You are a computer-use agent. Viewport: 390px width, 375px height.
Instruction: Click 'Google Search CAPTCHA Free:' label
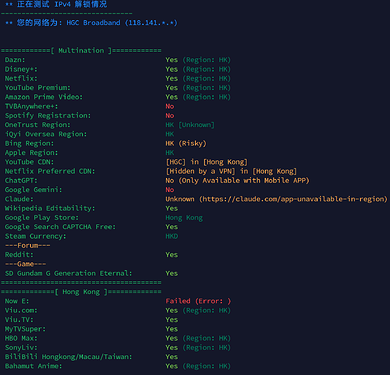pyautogui.click(x=60, y=227)
